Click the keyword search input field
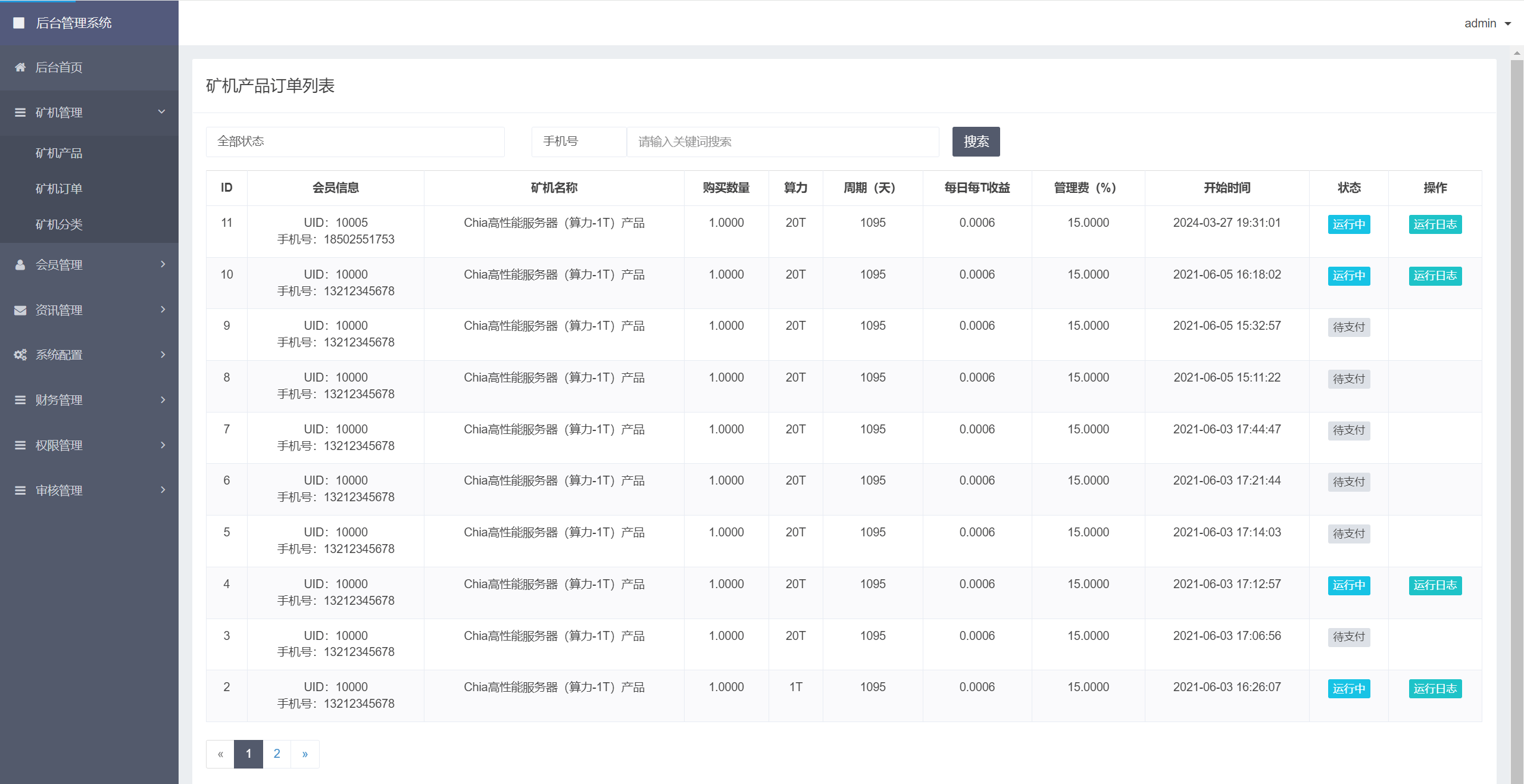 tap(782, 142)
